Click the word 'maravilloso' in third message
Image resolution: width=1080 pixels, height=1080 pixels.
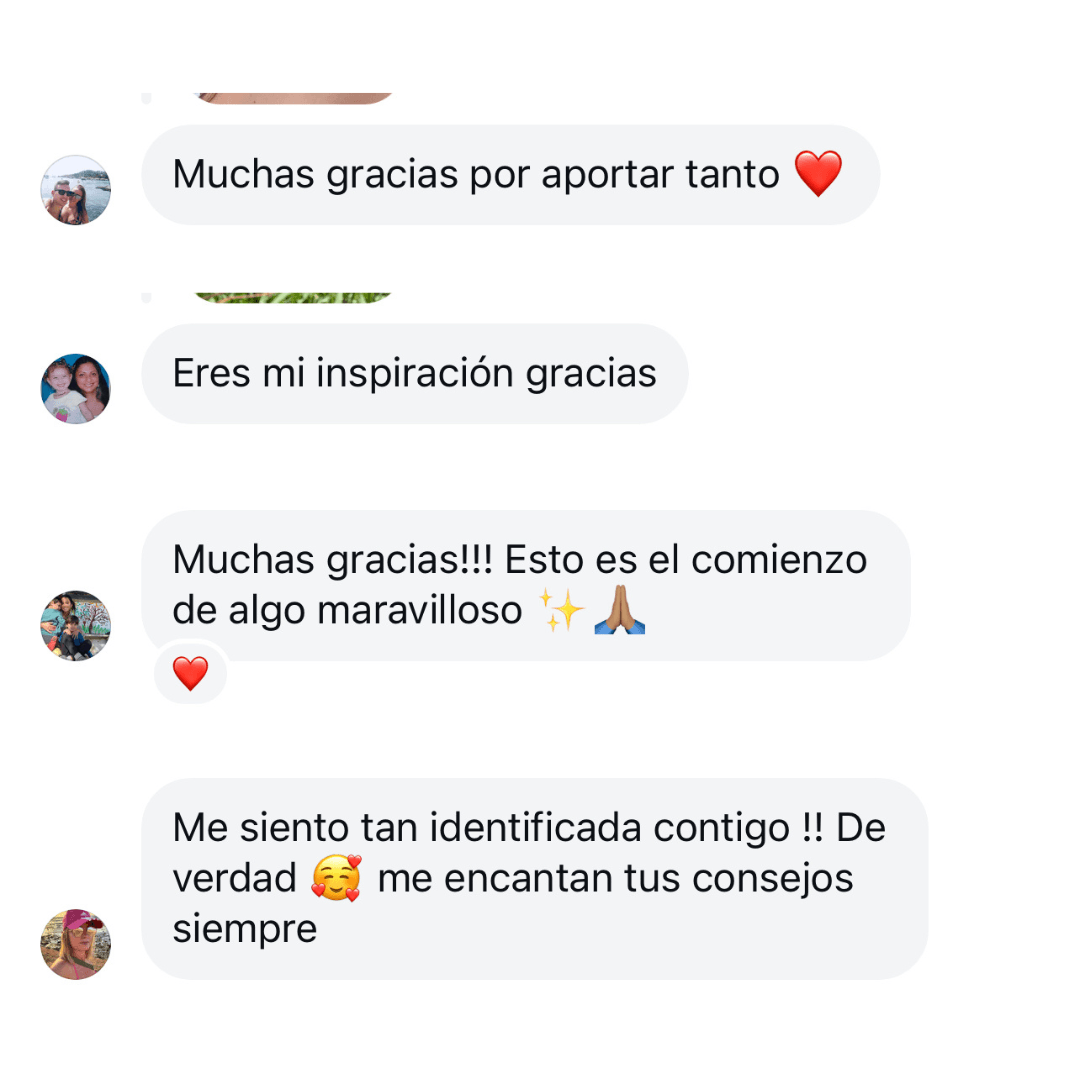(x=419, y=610)
